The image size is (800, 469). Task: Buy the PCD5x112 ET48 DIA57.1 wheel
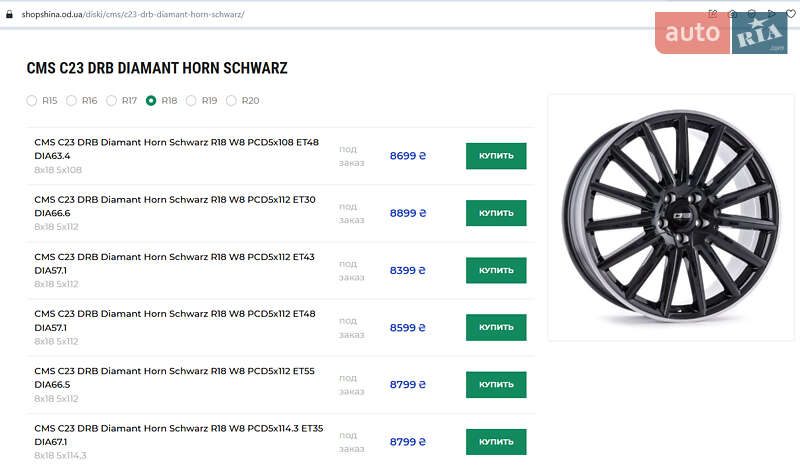click(496, 328)
